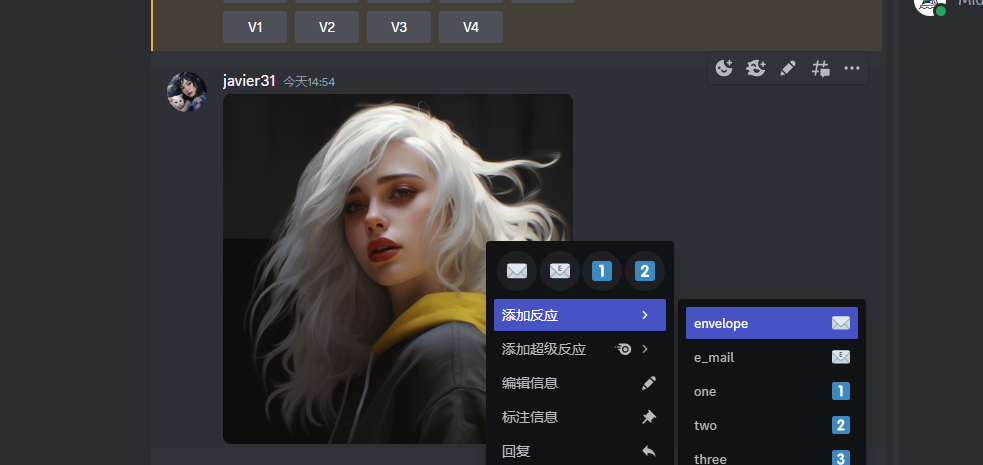The image size is (983, 465).
Task: Pick e_mail from the reaction submenu
Action: pyautogui.click(x=772, y=357)
